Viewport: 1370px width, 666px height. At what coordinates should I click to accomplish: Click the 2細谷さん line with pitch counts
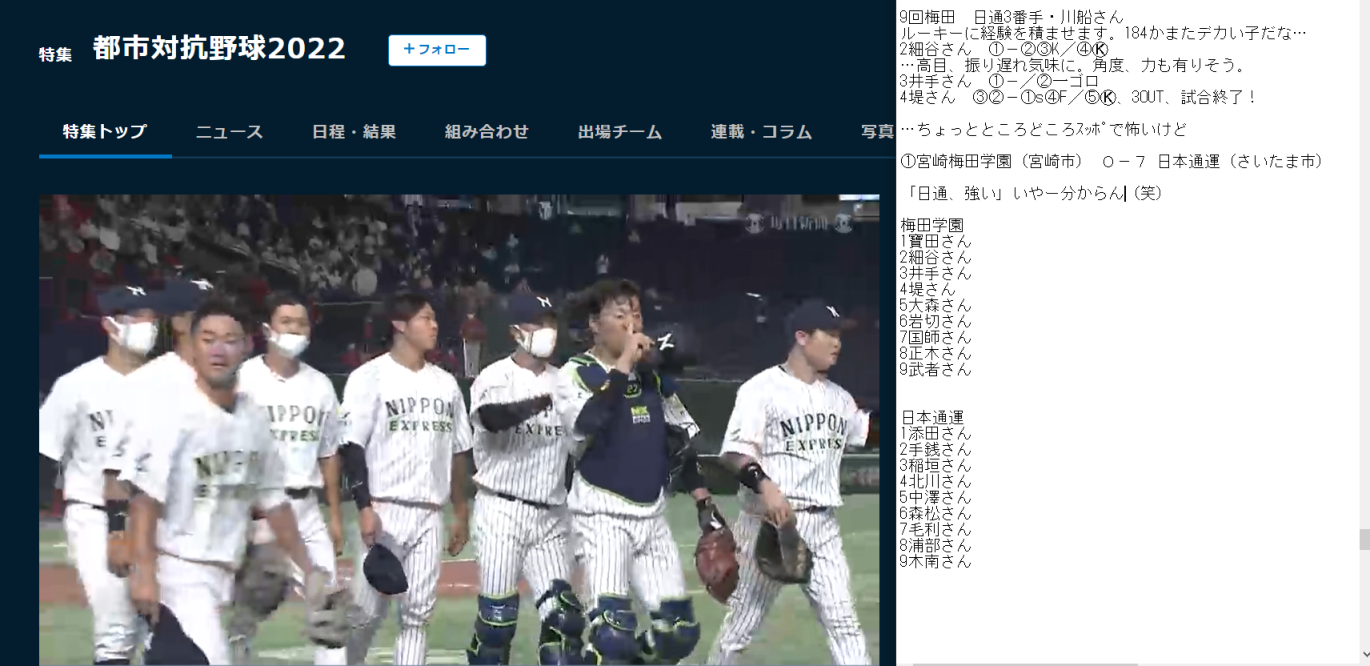point(1003,49)
